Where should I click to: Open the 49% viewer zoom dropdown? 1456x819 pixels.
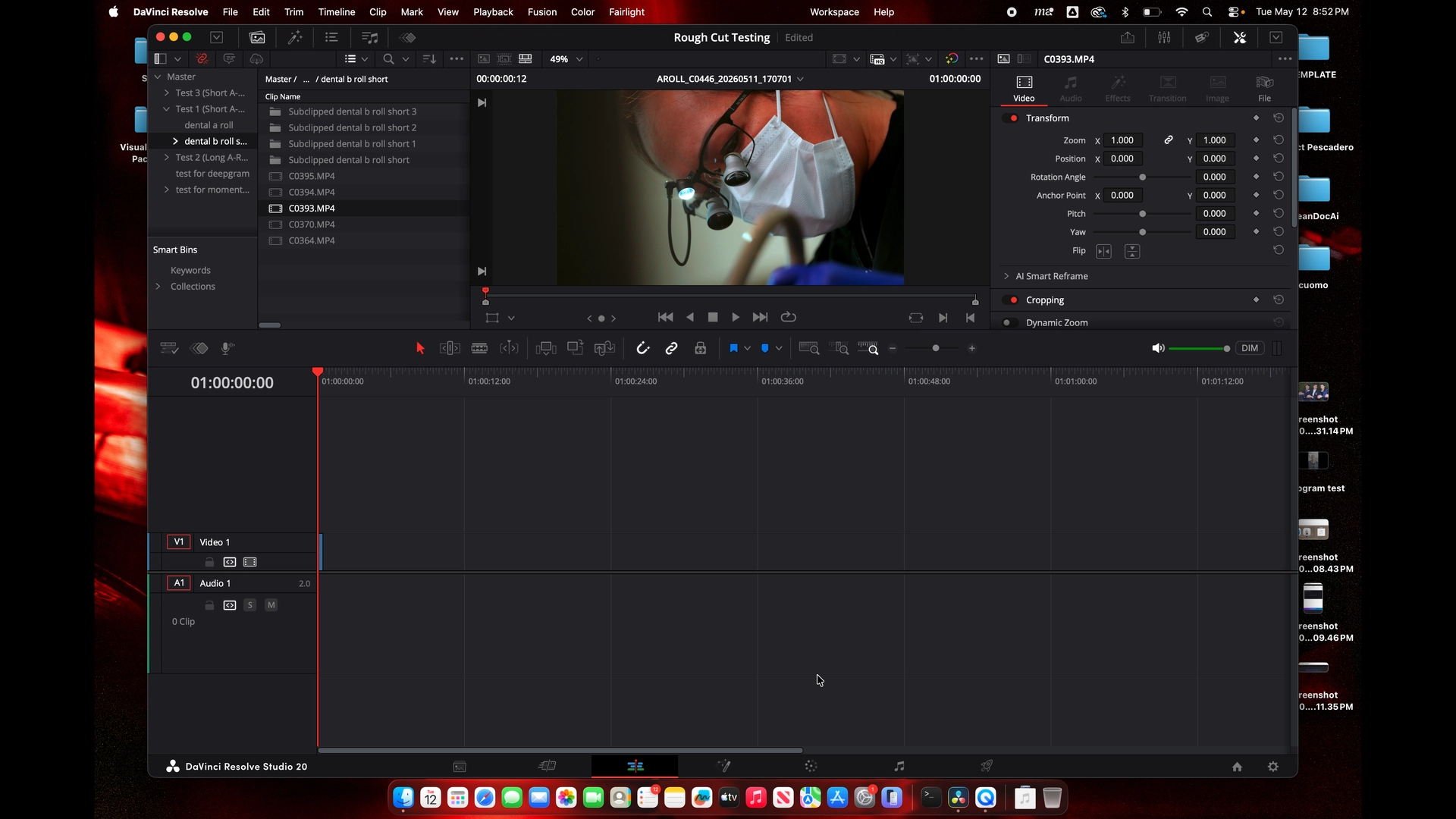pos(566,58)
